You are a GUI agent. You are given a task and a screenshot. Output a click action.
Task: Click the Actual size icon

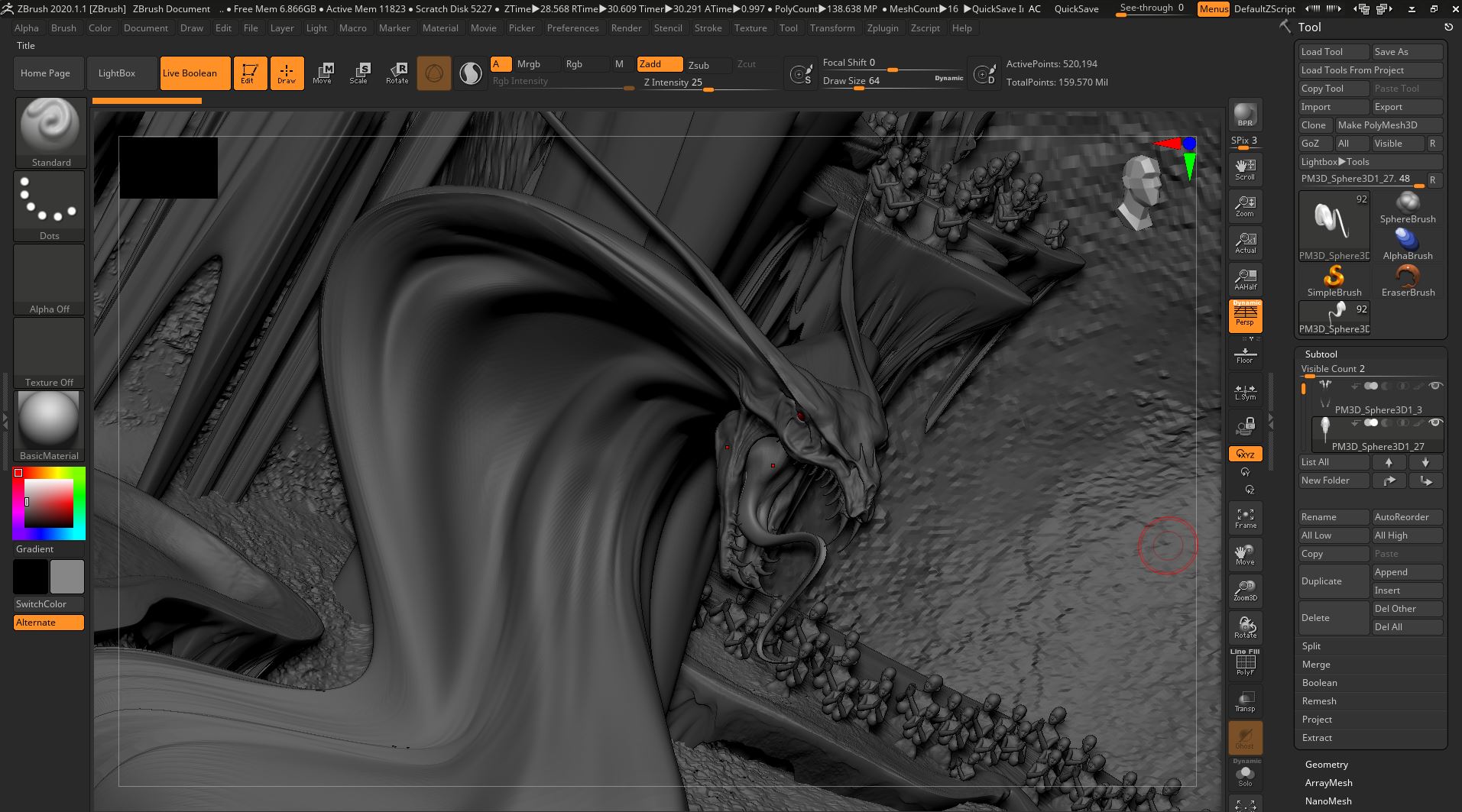point(1245,243)
